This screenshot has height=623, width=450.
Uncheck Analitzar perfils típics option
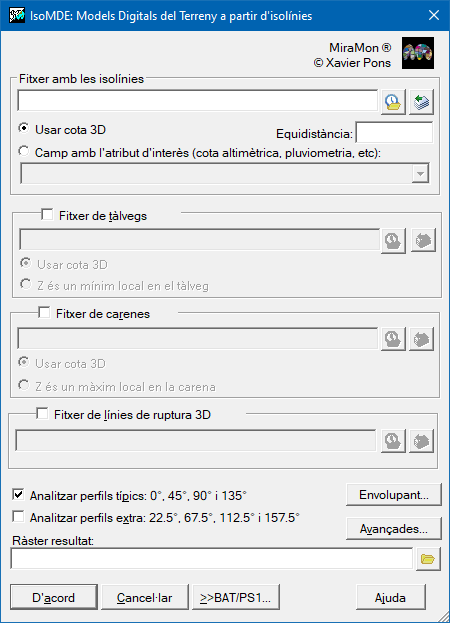click(18, 495)
